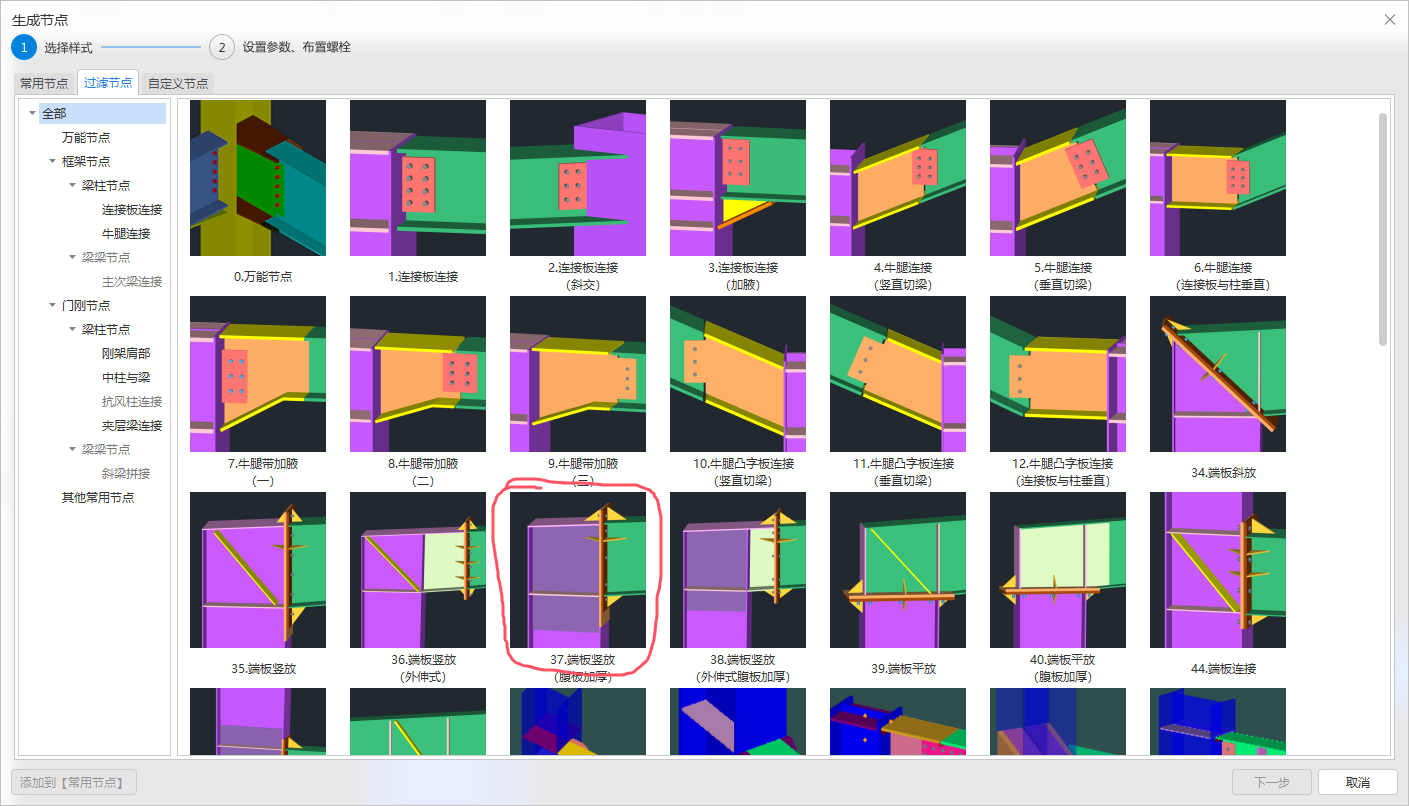This screenshot has height=806, width=1409.
Task: Select 连接板连接 tree item
Action: [132, 209]
